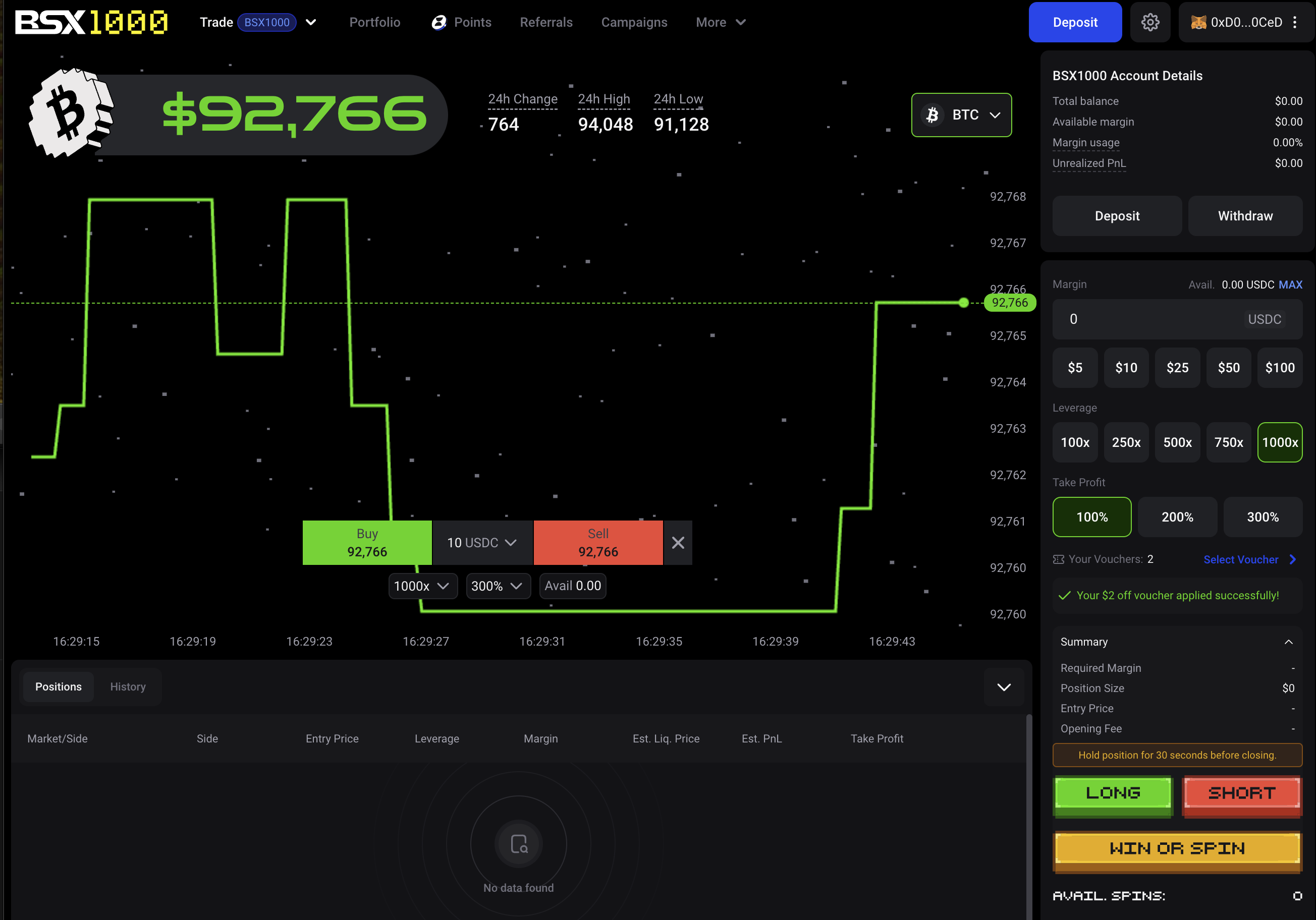Collapse the Summary section
Image resolution: width=1316 pixels, height=920 pixels.
[1288, 642]
